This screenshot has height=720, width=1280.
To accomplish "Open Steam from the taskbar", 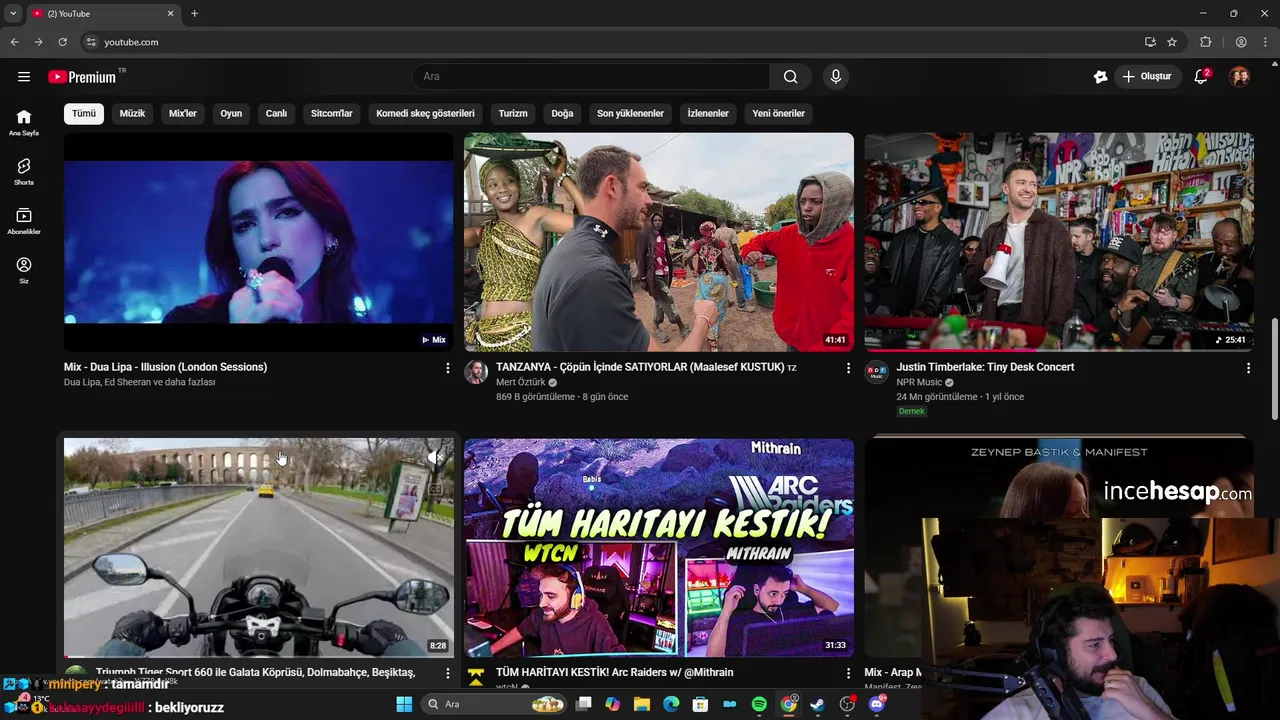I will click(x=818, y=704).
